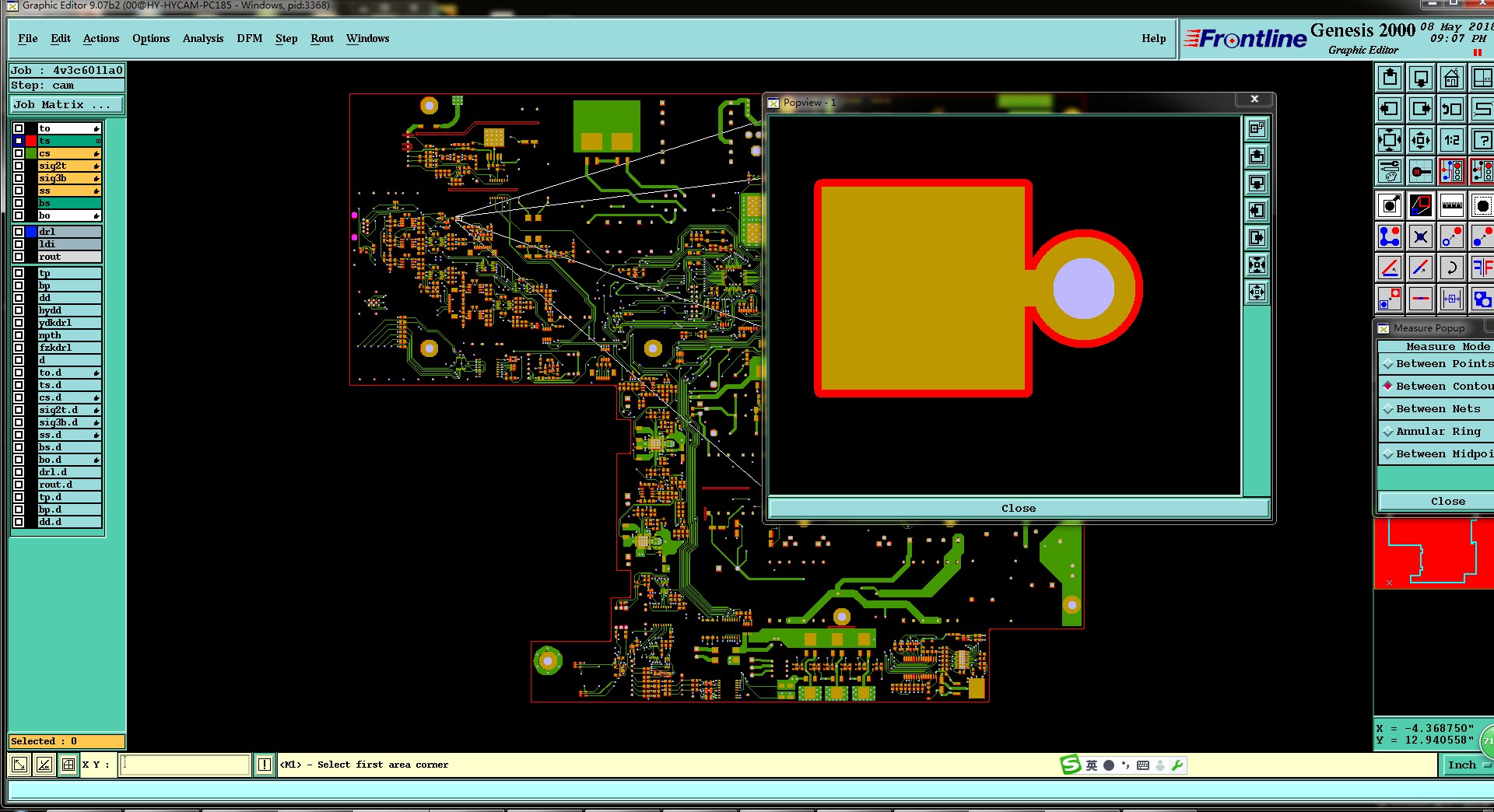Viewport: 1494px width, 812px height.
Task: Click the pan left icon in main toolbar
Action: point(1390,109)
